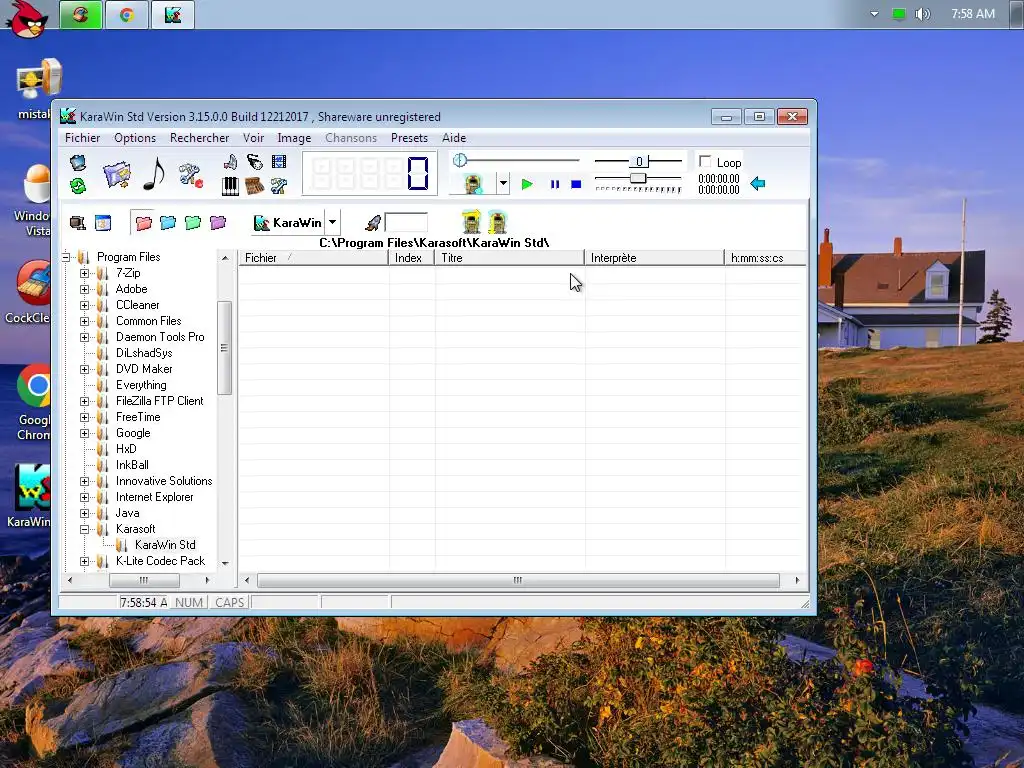
Task: Sort by Index column header
Action: [411, 258]
